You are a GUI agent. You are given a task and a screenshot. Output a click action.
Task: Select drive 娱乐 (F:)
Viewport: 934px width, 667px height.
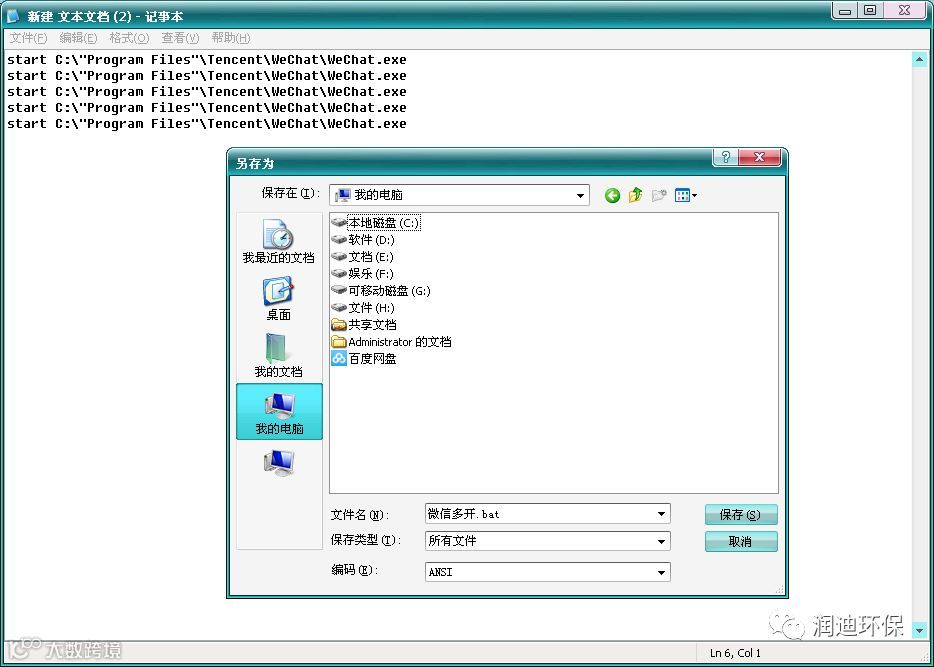coord(363,274)
